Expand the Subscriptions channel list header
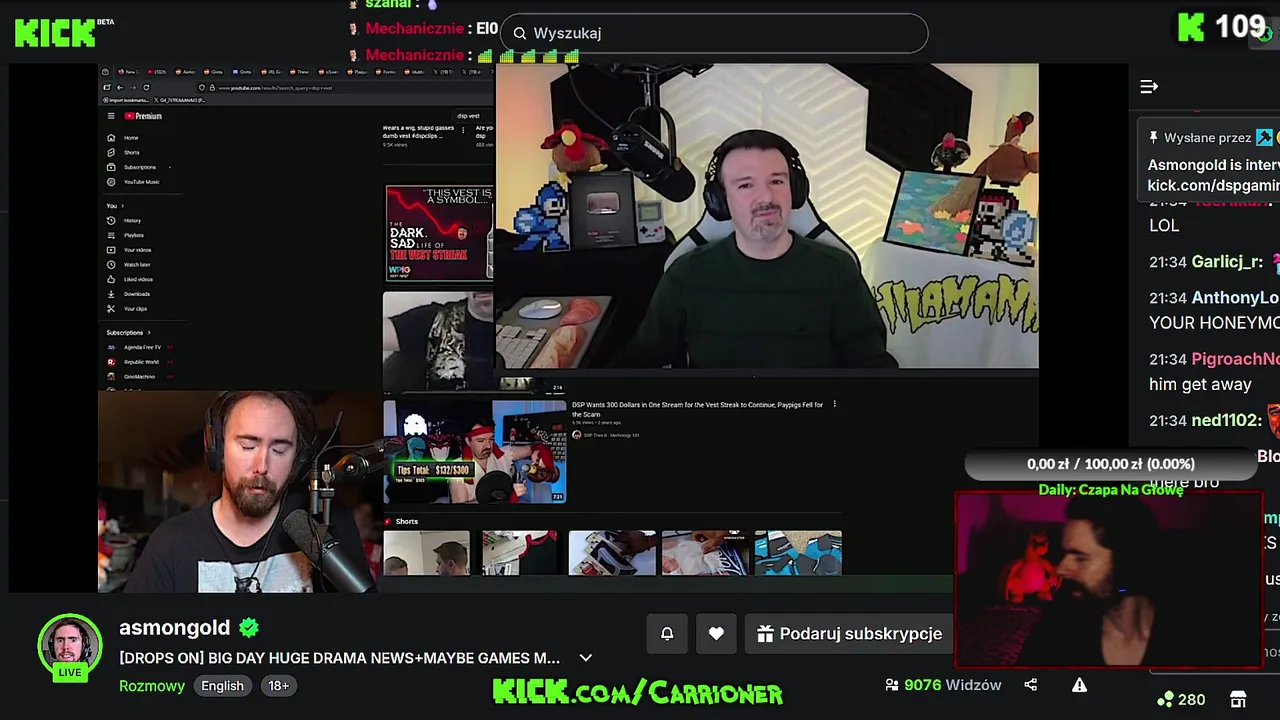The height and width of the screenshot is (720, 1280). [x=128, y=332]
